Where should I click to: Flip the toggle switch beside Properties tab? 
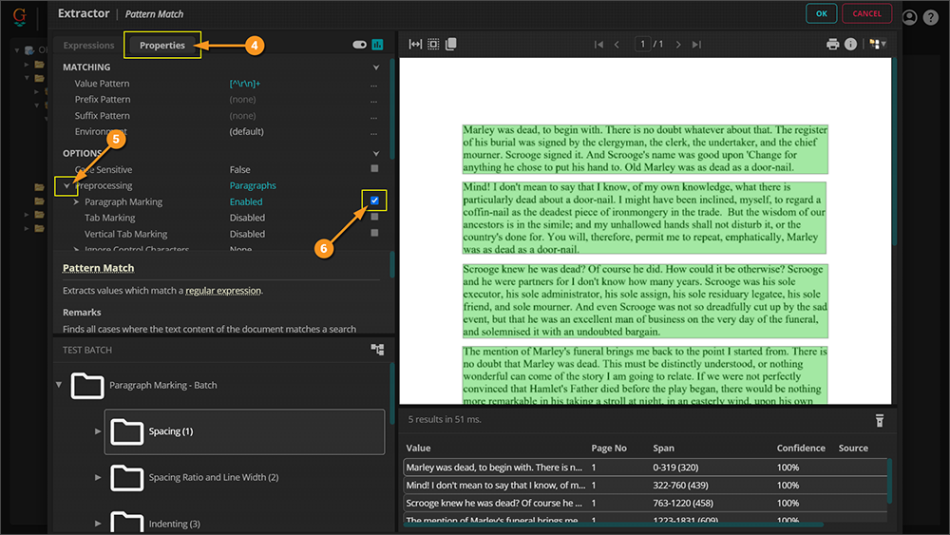click(359, 44)
